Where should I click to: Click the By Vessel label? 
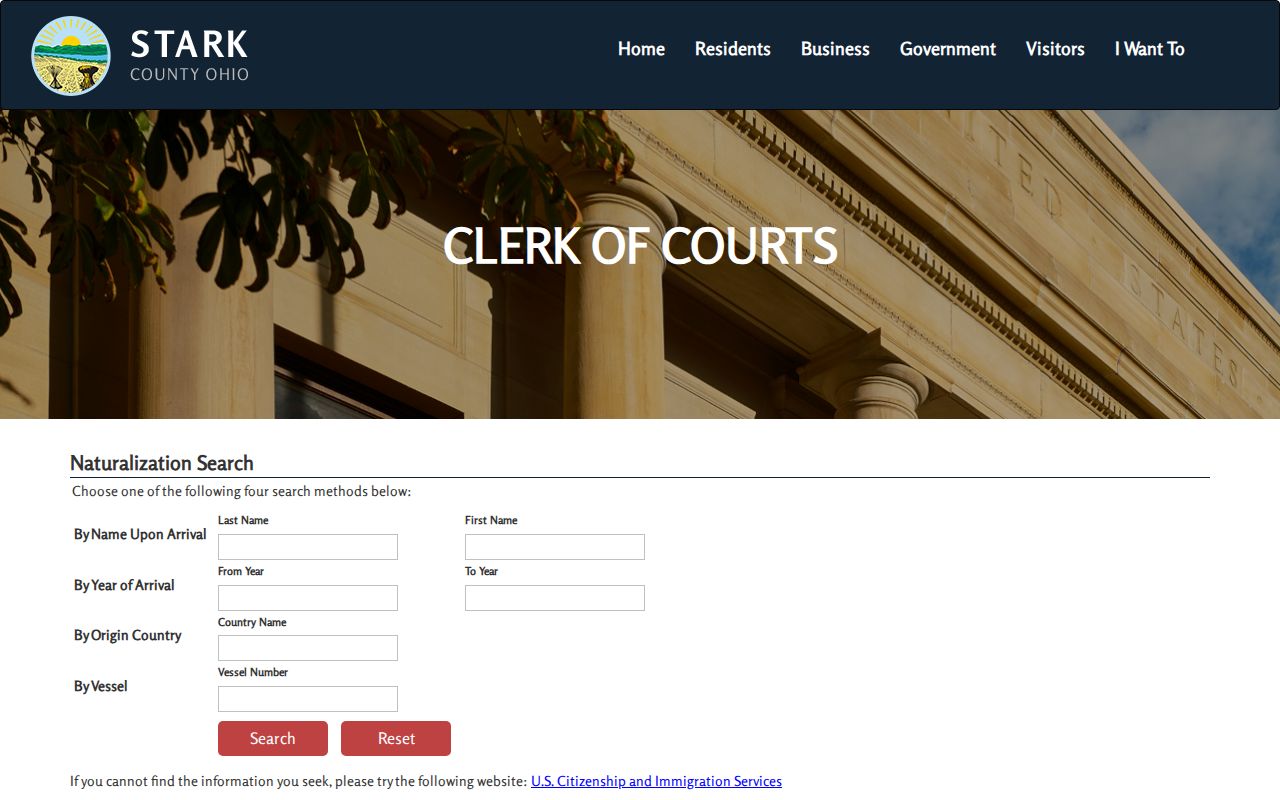coord(100,686)
